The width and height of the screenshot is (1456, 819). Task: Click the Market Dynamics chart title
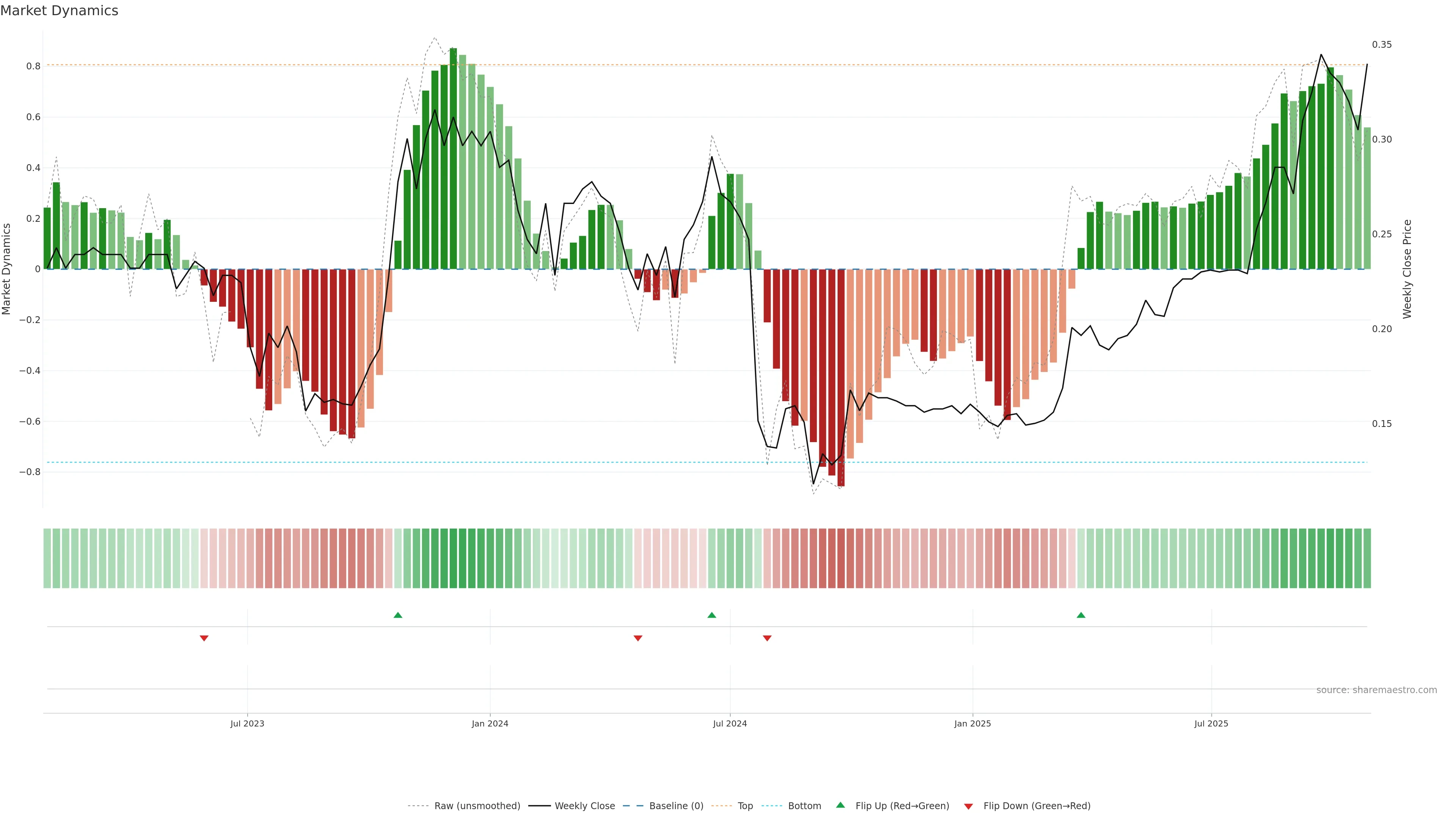click(60, 11)
